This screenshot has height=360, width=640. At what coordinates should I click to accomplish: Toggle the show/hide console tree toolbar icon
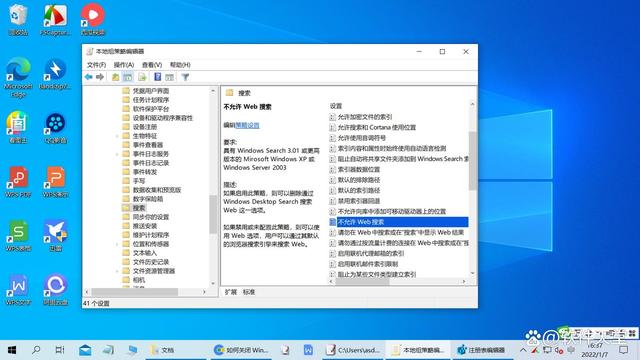pyautogui.click(x=128, y=77)
